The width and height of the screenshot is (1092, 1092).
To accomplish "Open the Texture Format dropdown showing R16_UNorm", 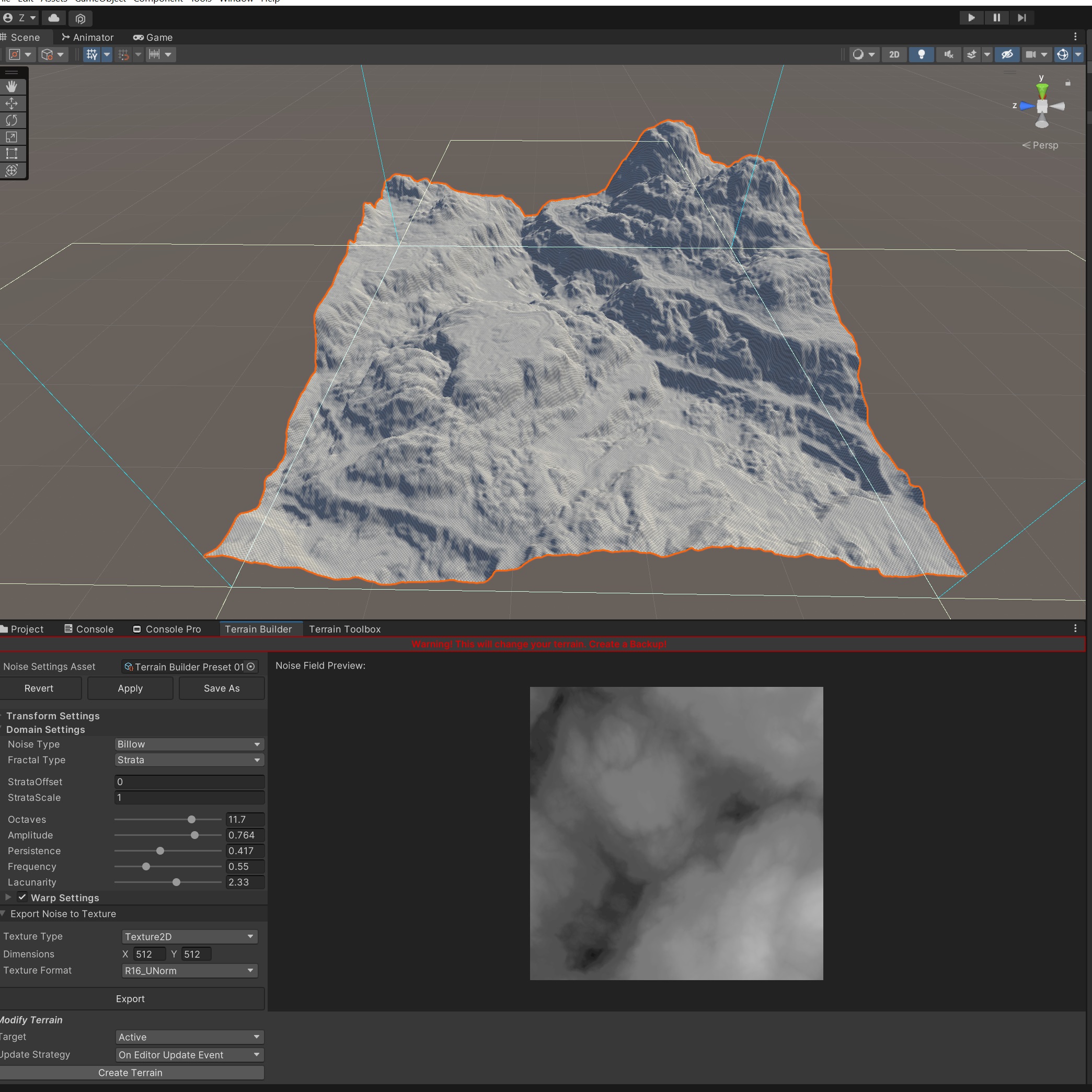I will pyautogui.click(x=189, y=971).
